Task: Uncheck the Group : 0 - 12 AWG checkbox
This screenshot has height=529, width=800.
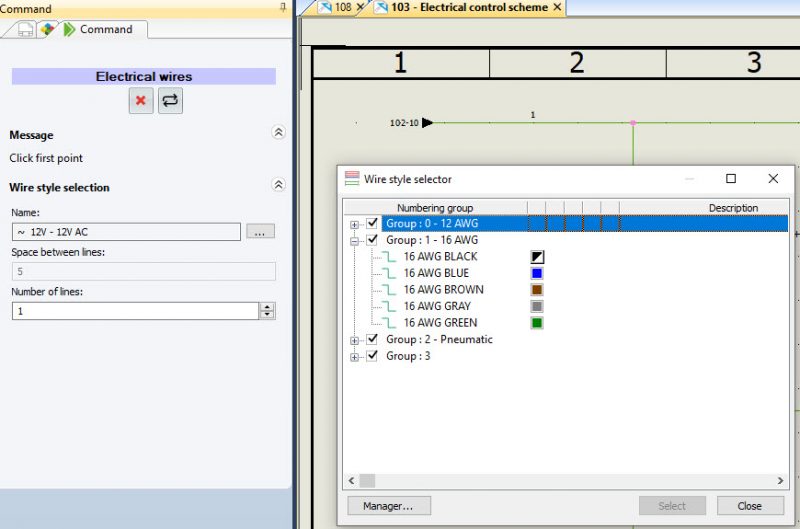Action: (373, 224)
